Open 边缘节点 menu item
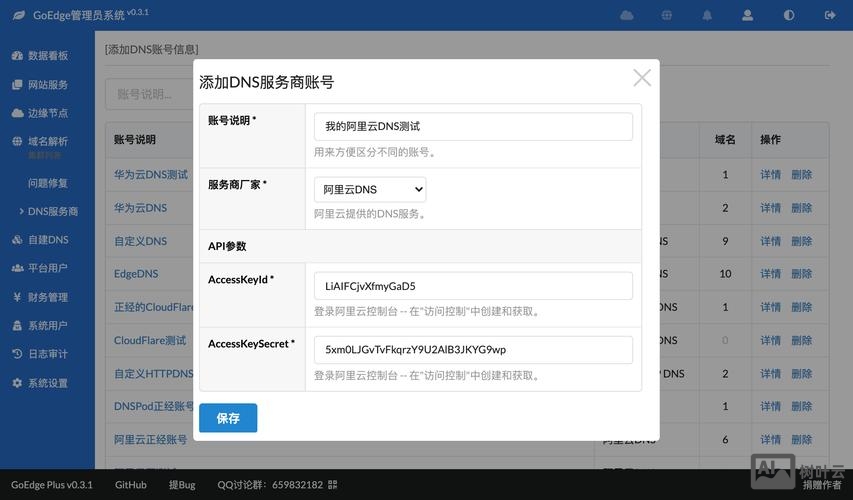 click(x=48, y=113)
